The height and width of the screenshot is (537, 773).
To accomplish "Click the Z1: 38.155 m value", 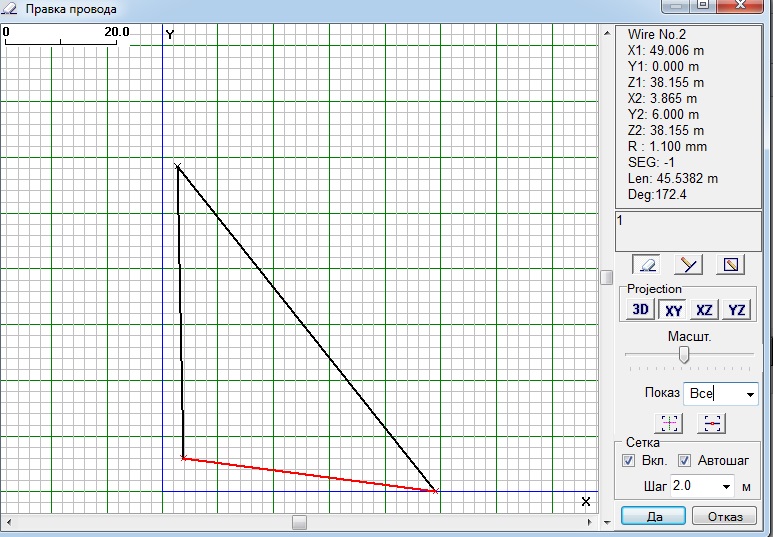I will 666,82.
